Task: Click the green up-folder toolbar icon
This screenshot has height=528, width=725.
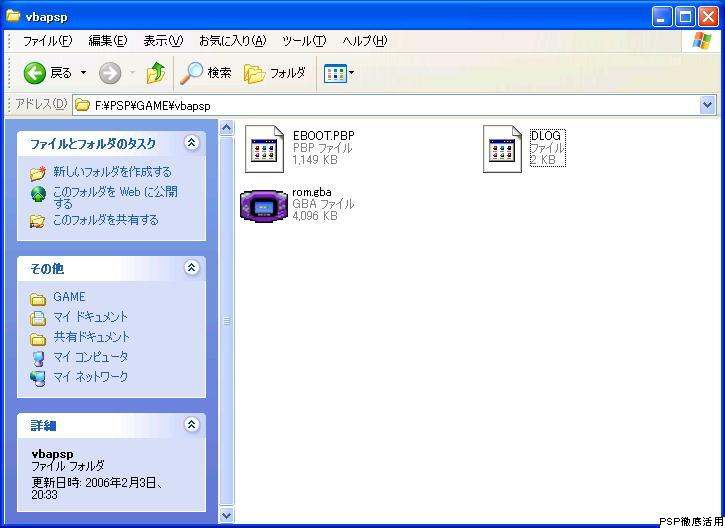Action: coord(156,73)
